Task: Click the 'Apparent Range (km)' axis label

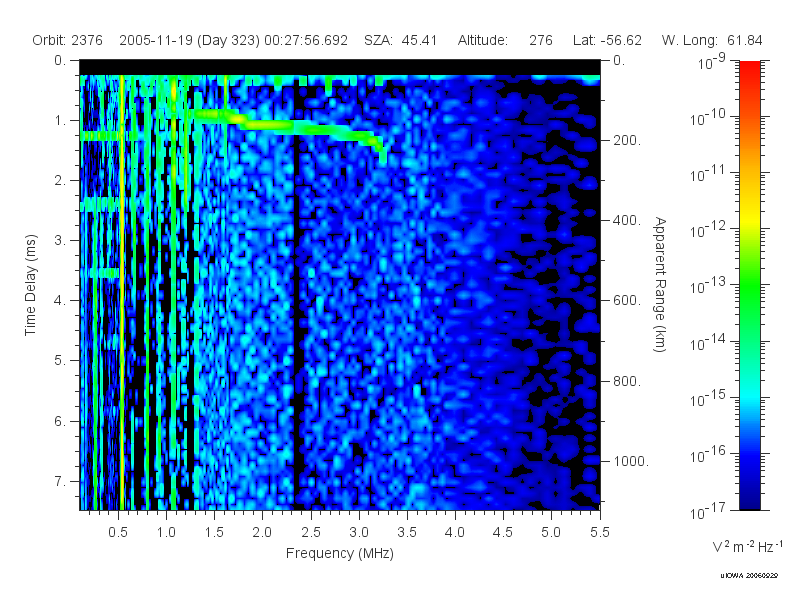Action: click(660, 285)
